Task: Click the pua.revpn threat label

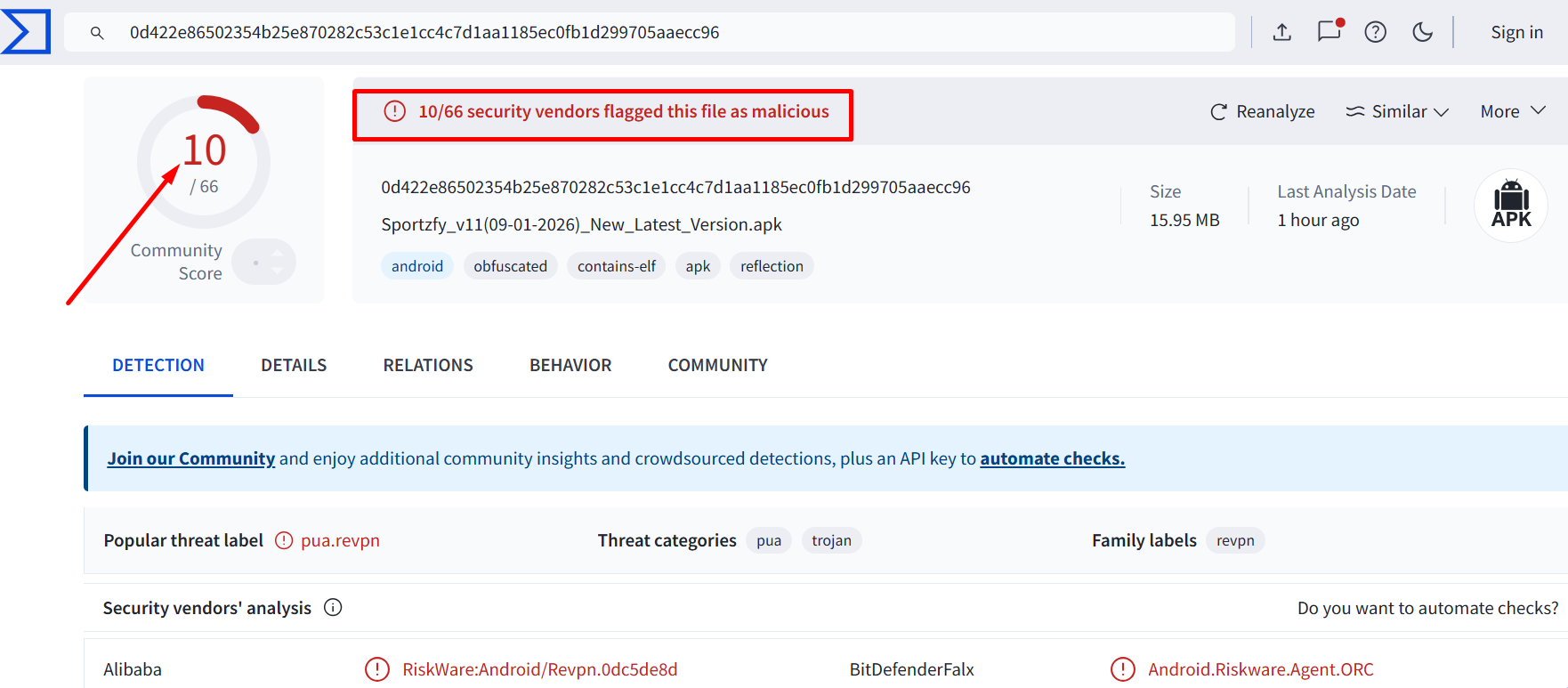Action: 340,540
